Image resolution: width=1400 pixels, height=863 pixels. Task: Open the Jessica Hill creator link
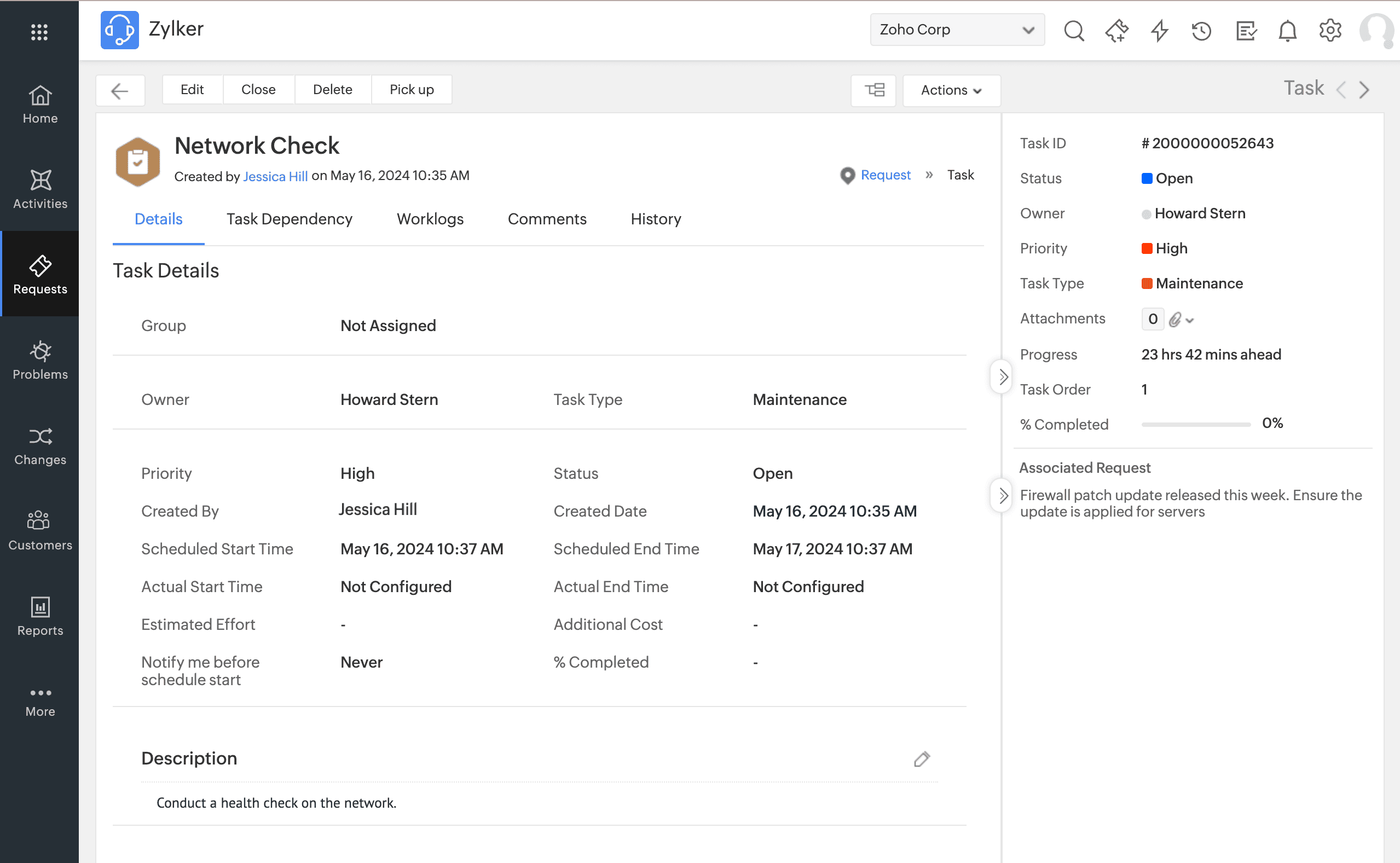pyautogui.click(x=275, y=176)
